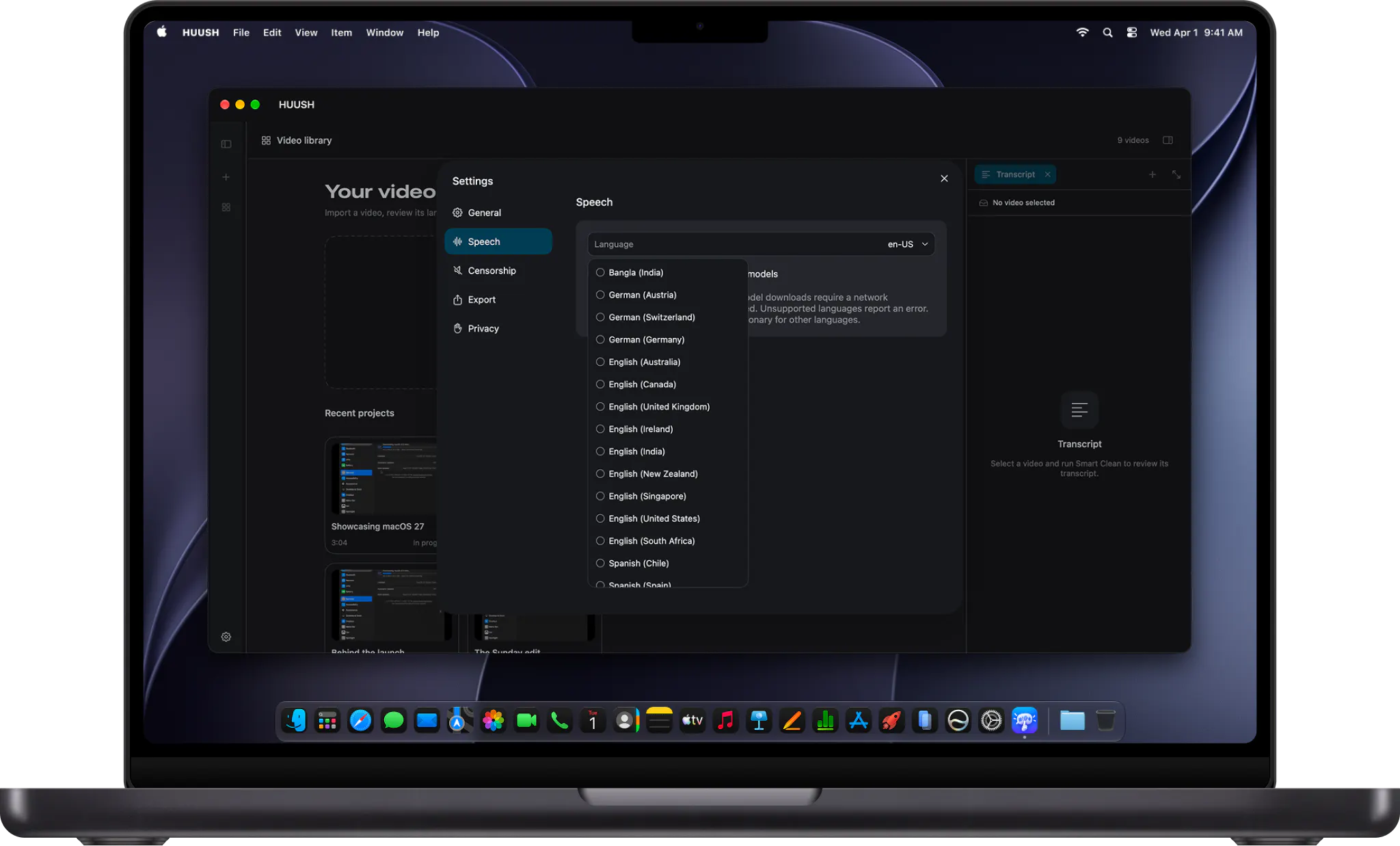Open General settings section
The height and width of the screenshot is (846, 1400).
498,213
